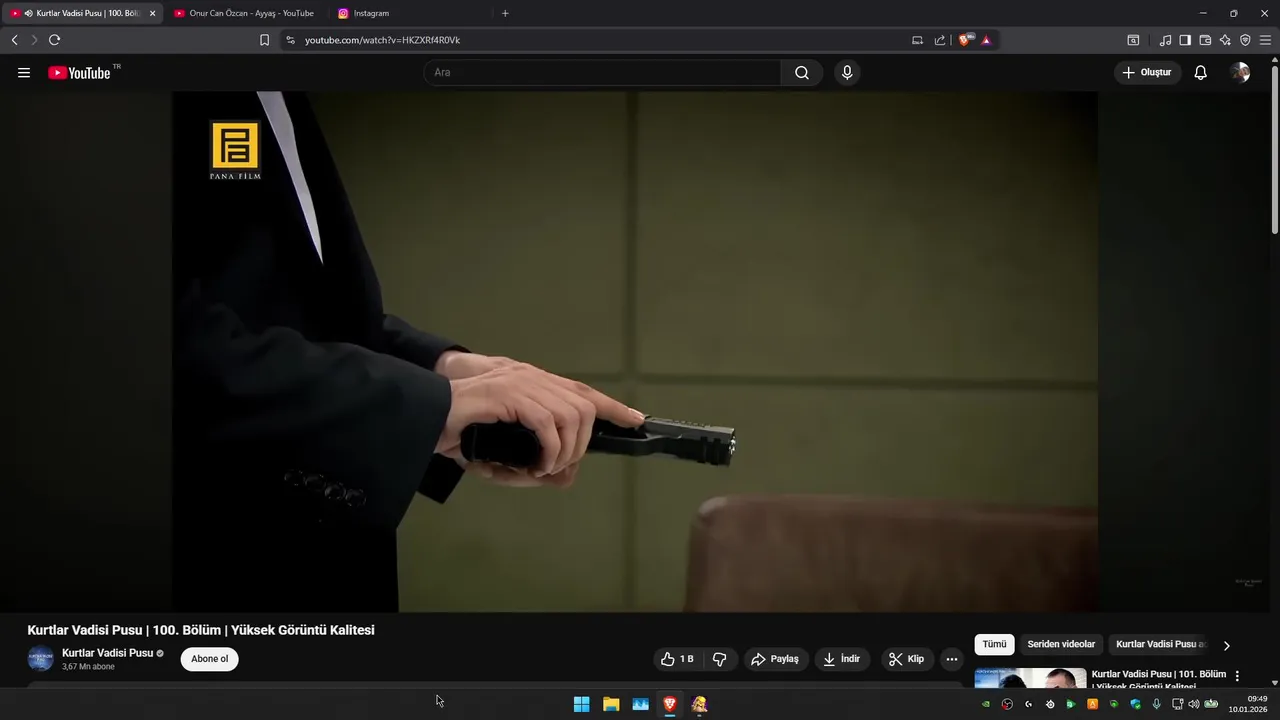Click the İndir download button

point(841,659)
